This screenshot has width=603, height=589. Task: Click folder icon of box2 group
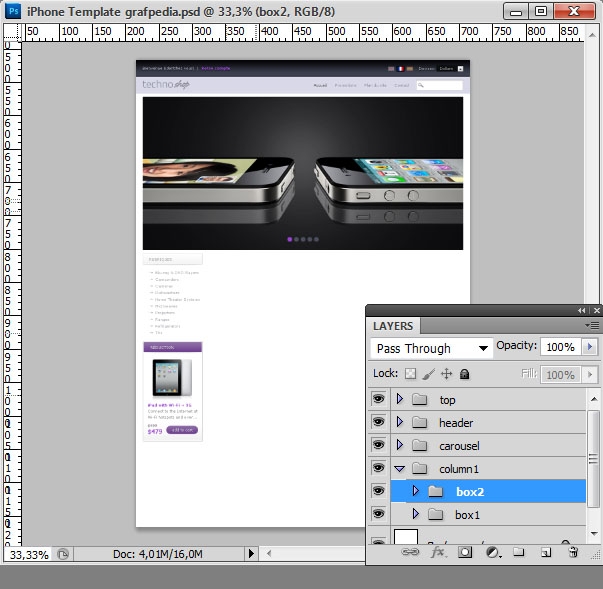(436, 491)
